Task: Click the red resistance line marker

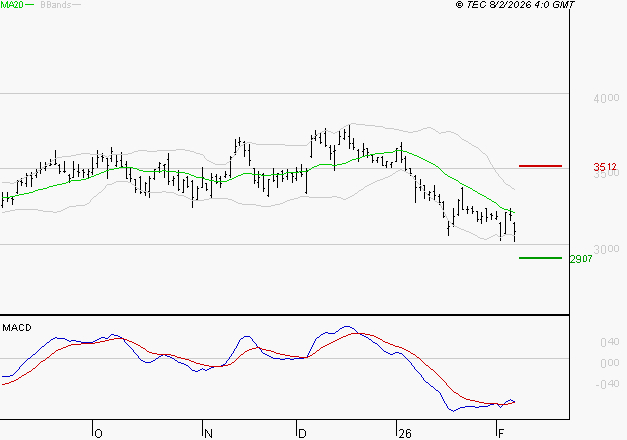Action: (540, 166)
